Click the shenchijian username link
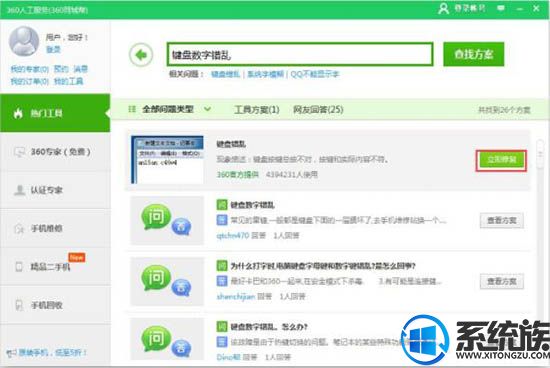550x368 pixels. click(x=236, y=296)
